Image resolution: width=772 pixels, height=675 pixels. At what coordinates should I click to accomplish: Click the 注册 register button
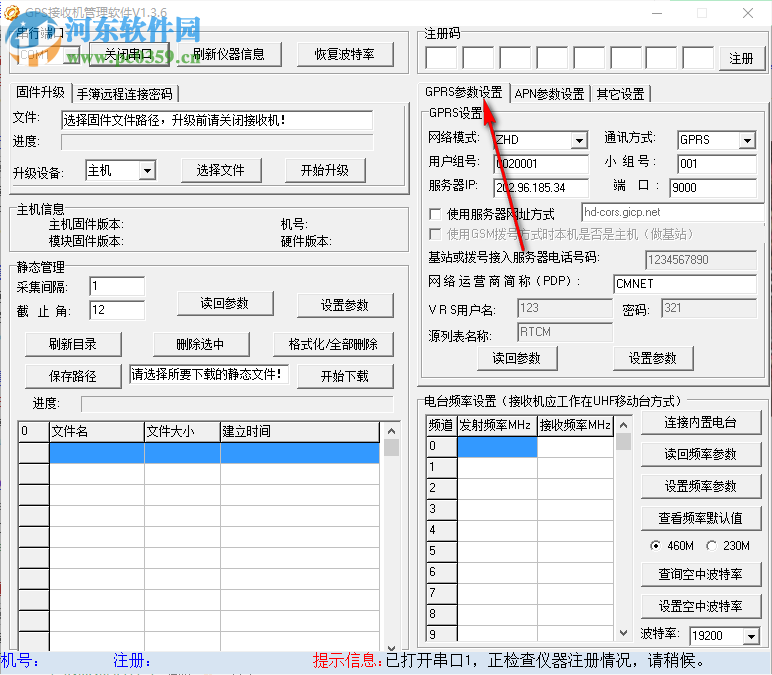(x=741, y=59)
